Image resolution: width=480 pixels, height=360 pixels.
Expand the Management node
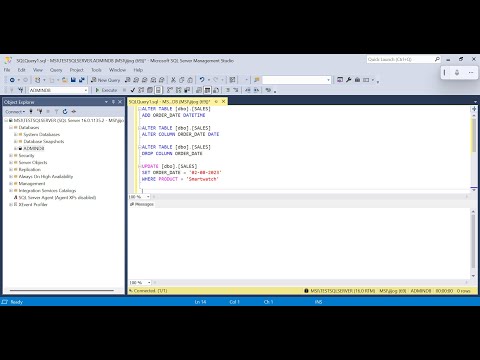point(11,183)
